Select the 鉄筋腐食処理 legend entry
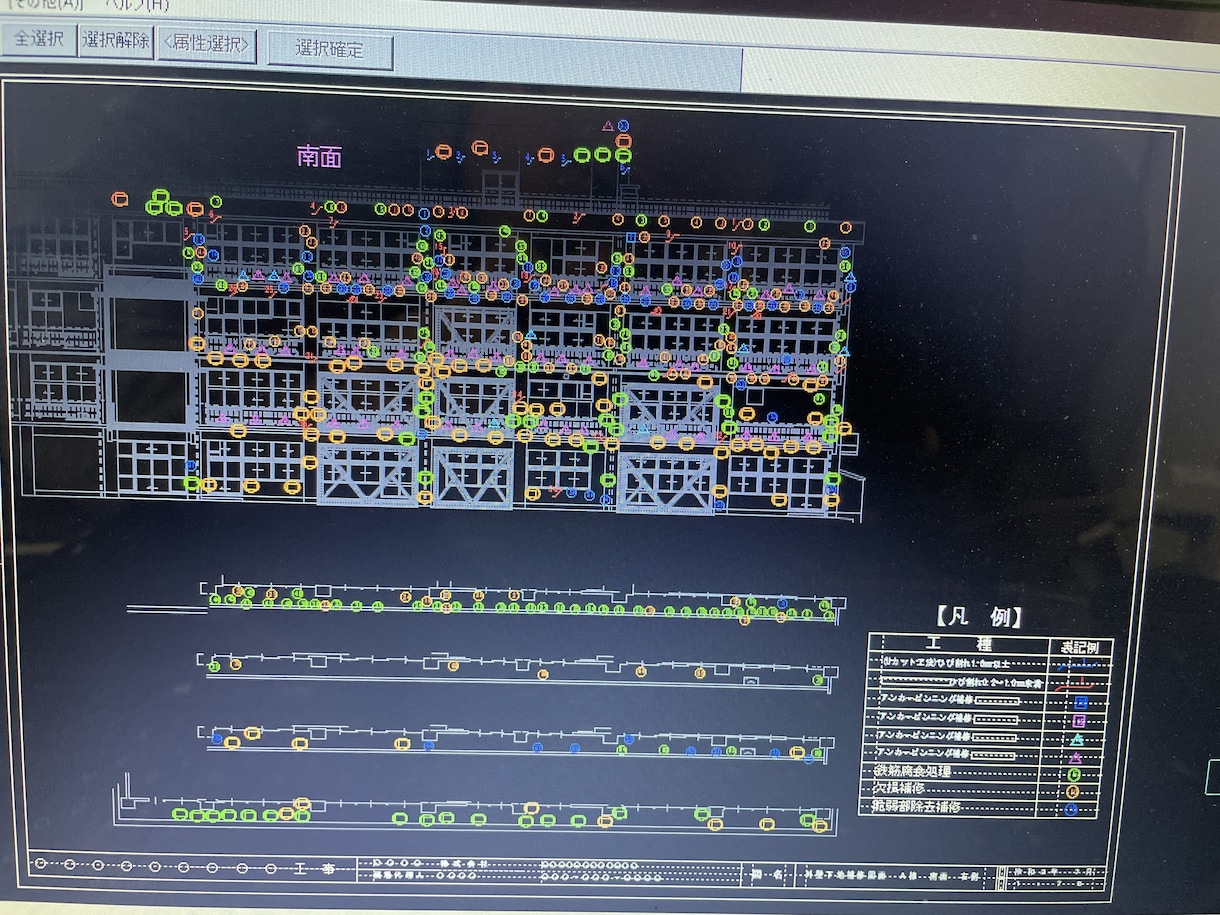This screenshot has height=915, width=1220. 912,771
